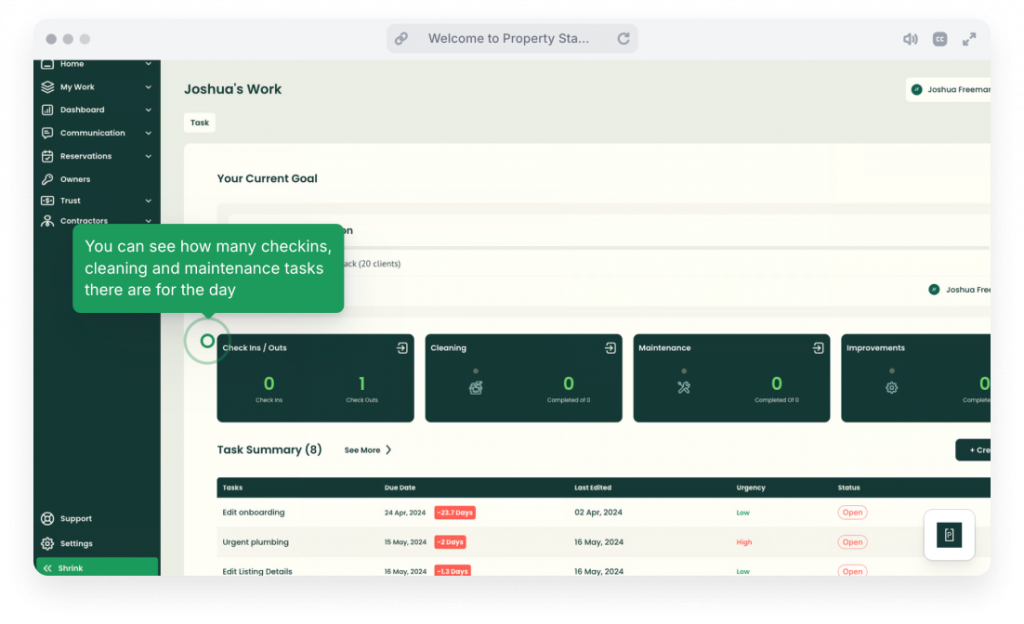
Task: Open the Maintenance card arrow icon
Action: pyautogui.click(x=818, y=348)
